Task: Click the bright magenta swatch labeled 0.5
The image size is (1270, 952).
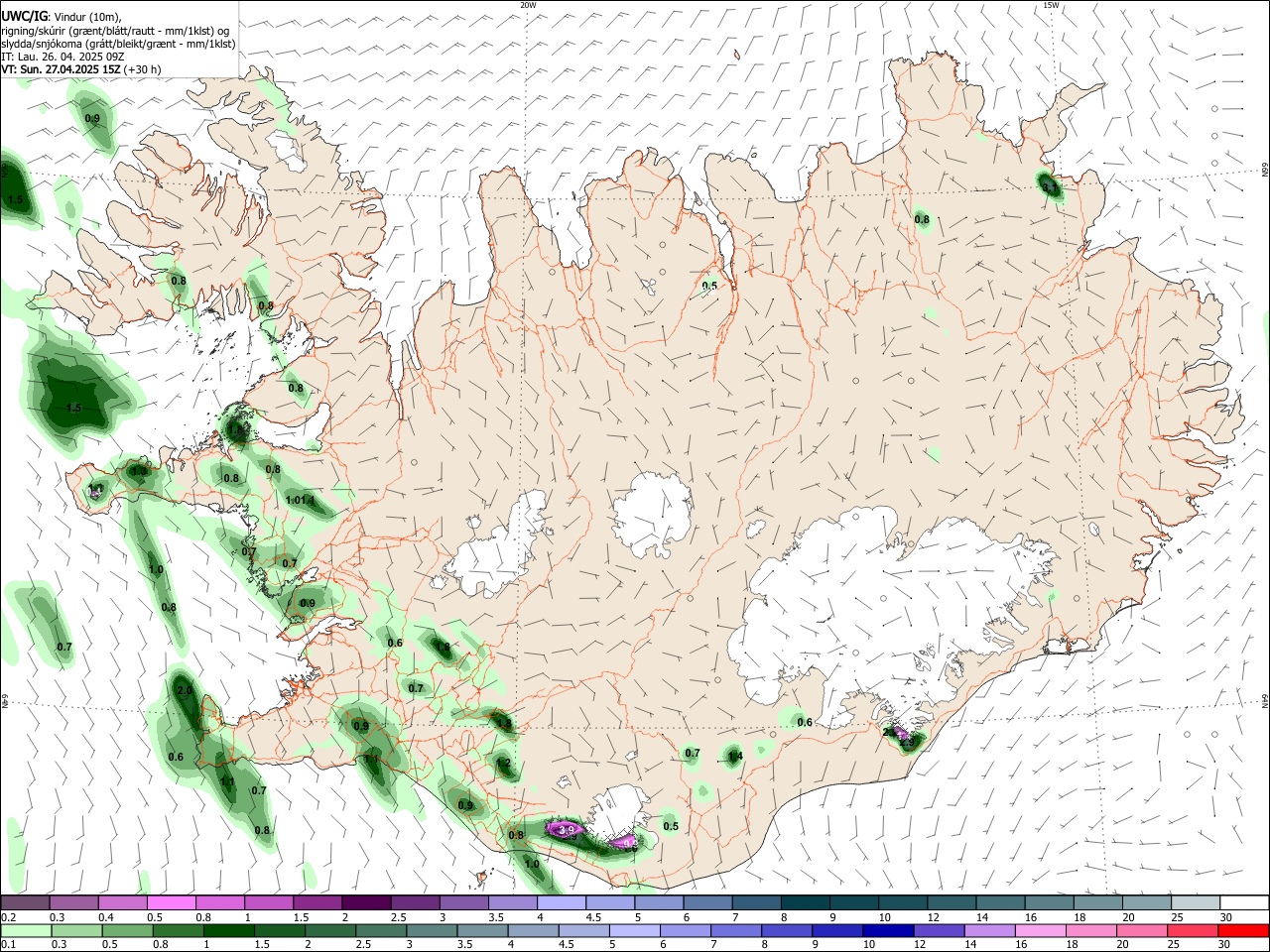Action: tap(172, 902)
